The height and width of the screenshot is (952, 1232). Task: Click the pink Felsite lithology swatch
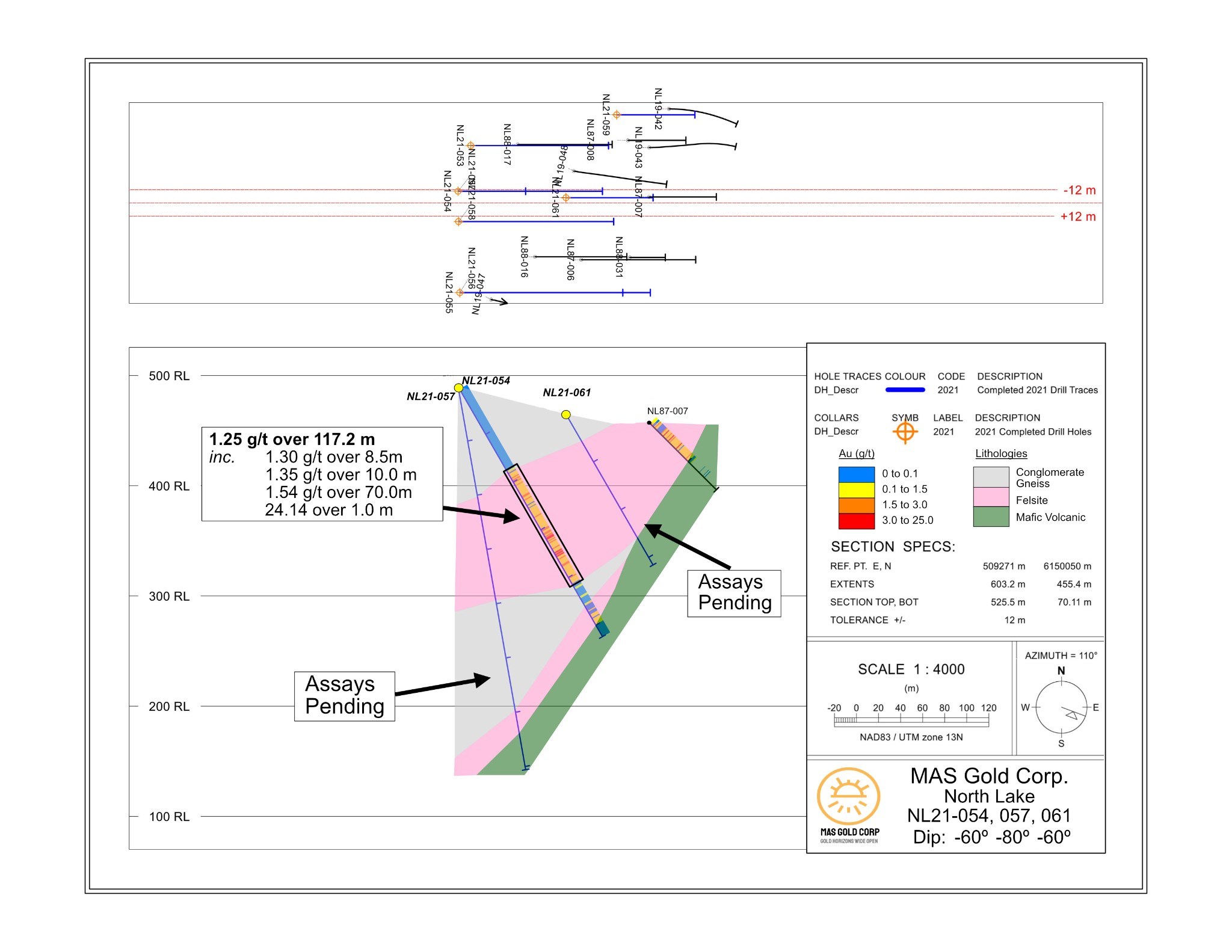click(x=991, y=497)
